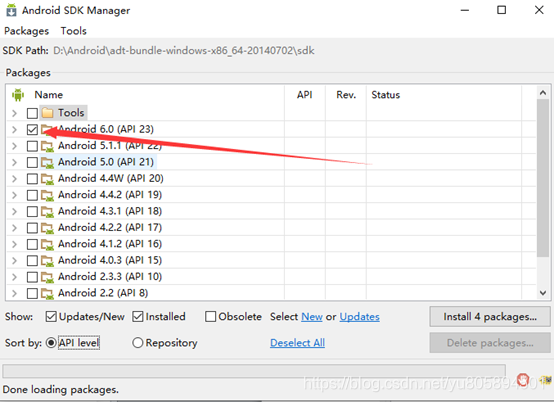Click the scrollbar down arrow
Viewport: 554px width, 402px height.
coord(543,293)
